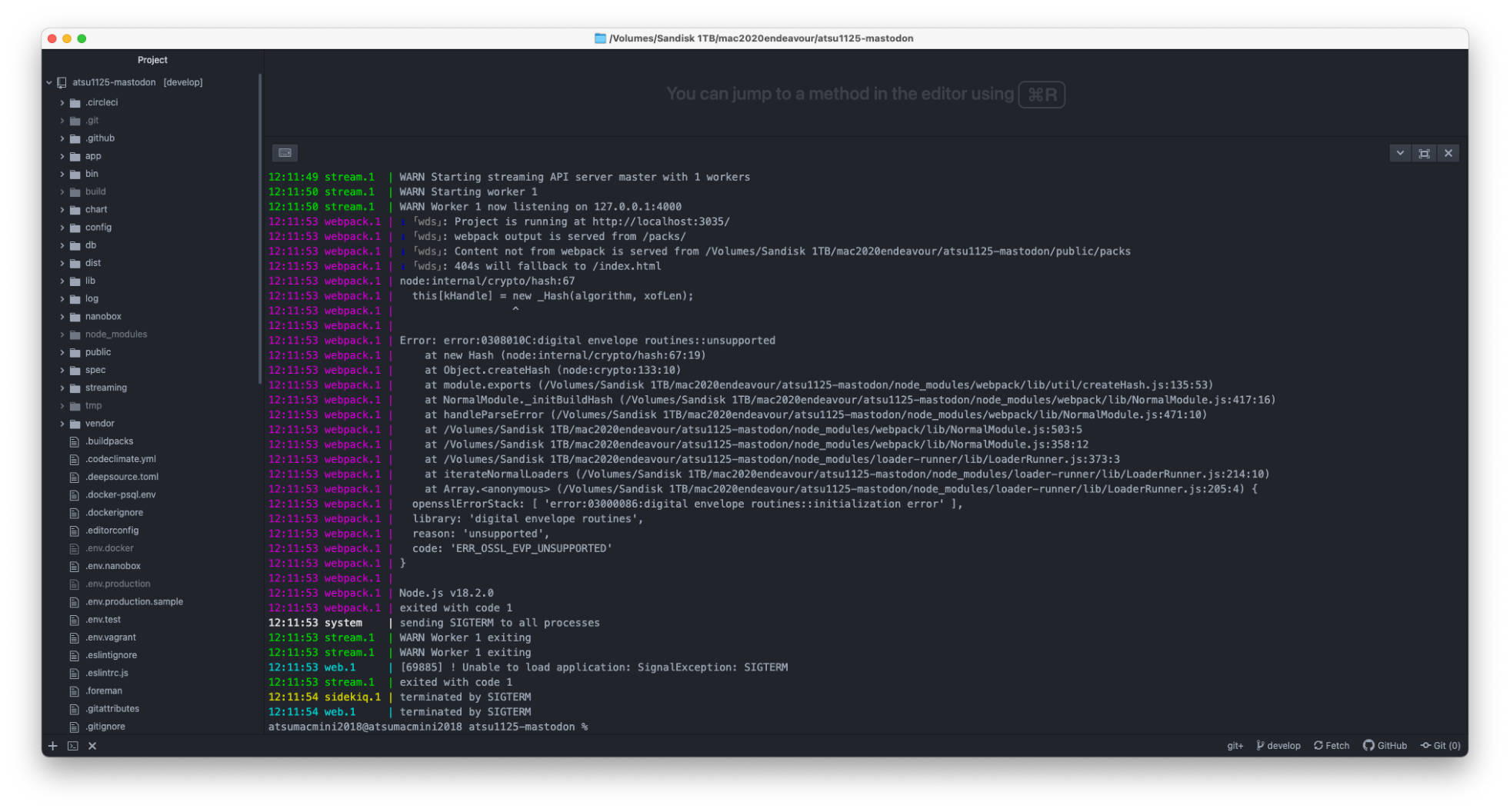Open the .deepsource.toml file
This screenshot has width=1510, height=812.
(x=122, y=477)
